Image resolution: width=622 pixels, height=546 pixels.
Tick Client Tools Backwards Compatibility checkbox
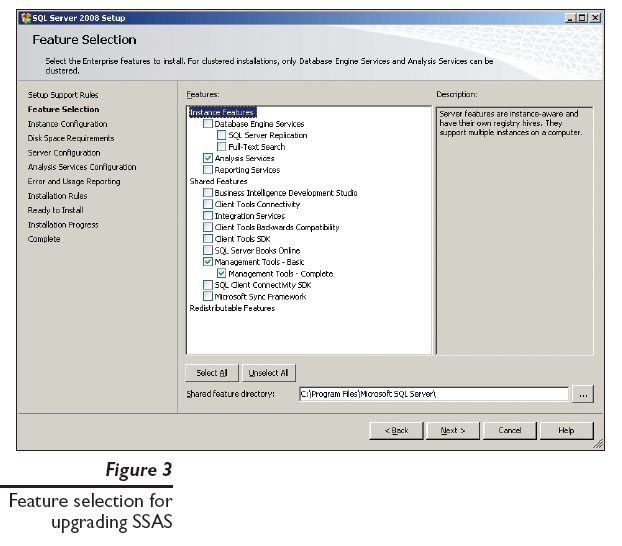pyautogui.click(x=208, y=227)
